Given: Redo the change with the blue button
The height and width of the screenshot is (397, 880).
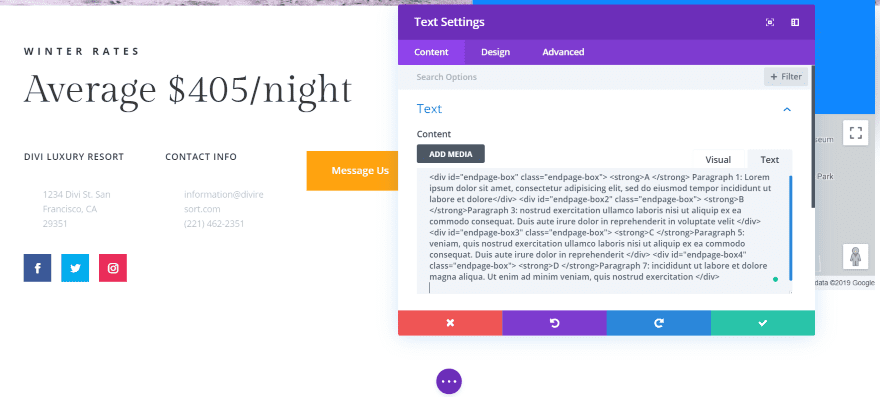Looking at the screenshot, I should coord(659,323).
